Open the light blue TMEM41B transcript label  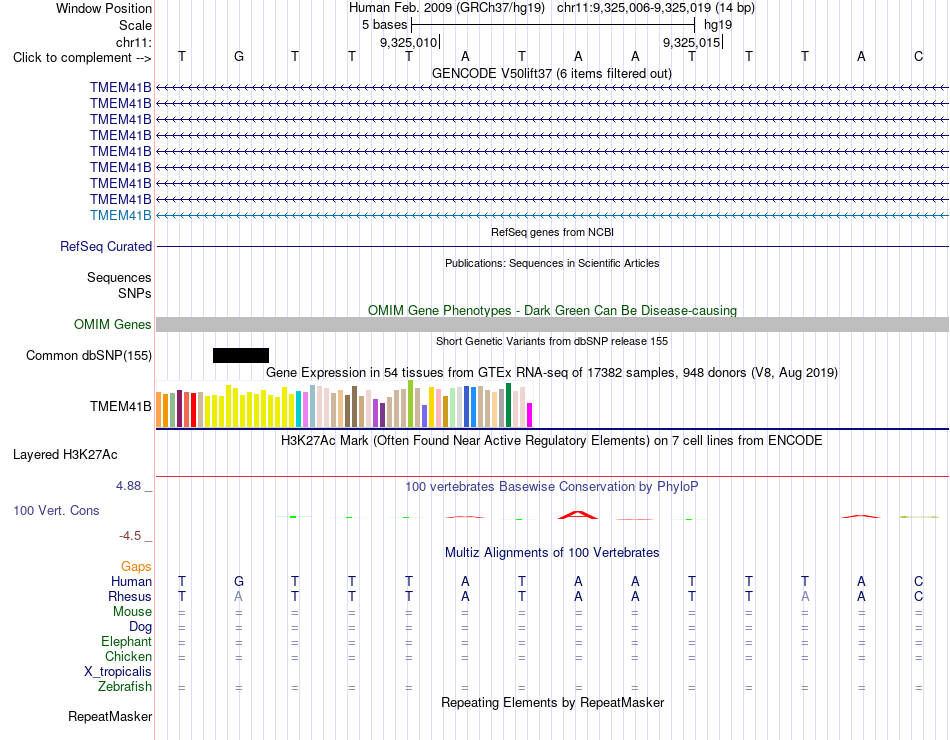[121, 215]
